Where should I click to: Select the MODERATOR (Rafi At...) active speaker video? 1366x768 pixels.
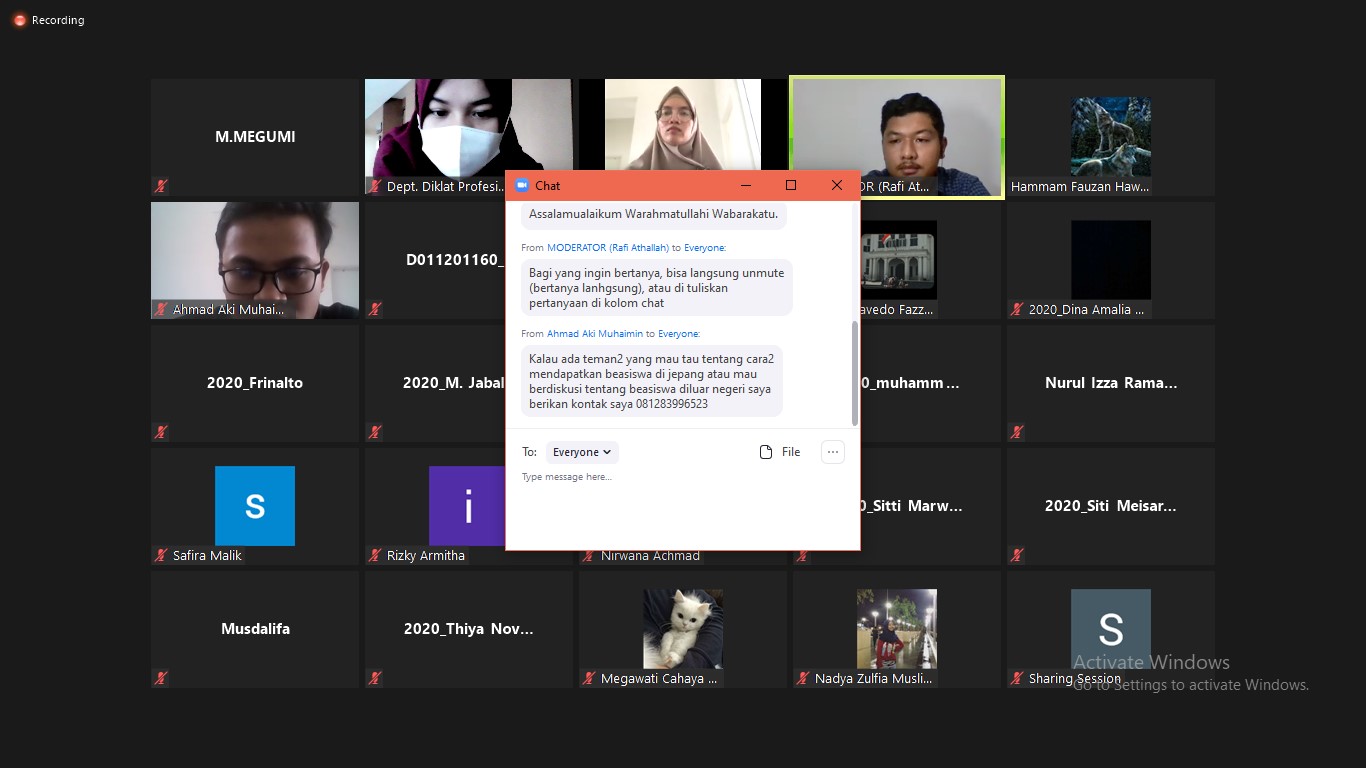[897, 137]
